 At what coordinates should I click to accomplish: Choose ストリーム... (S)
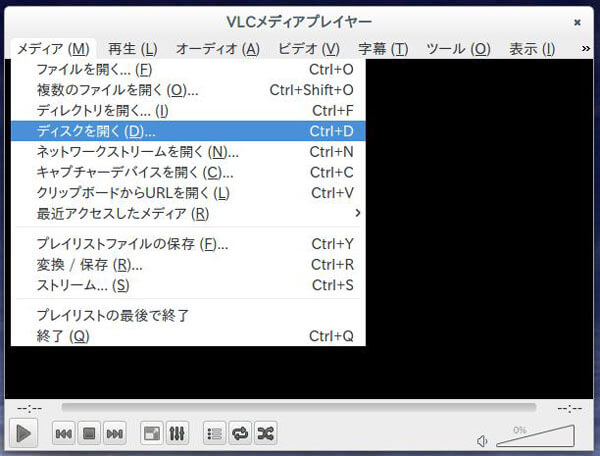point(188,285)
